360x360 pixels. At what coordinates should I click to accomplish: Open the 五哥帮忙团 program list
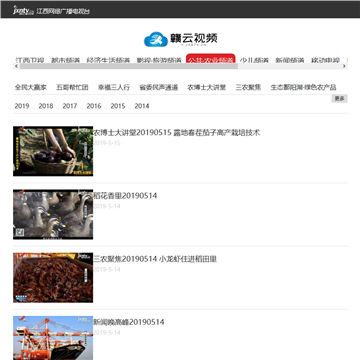point(72,87)
